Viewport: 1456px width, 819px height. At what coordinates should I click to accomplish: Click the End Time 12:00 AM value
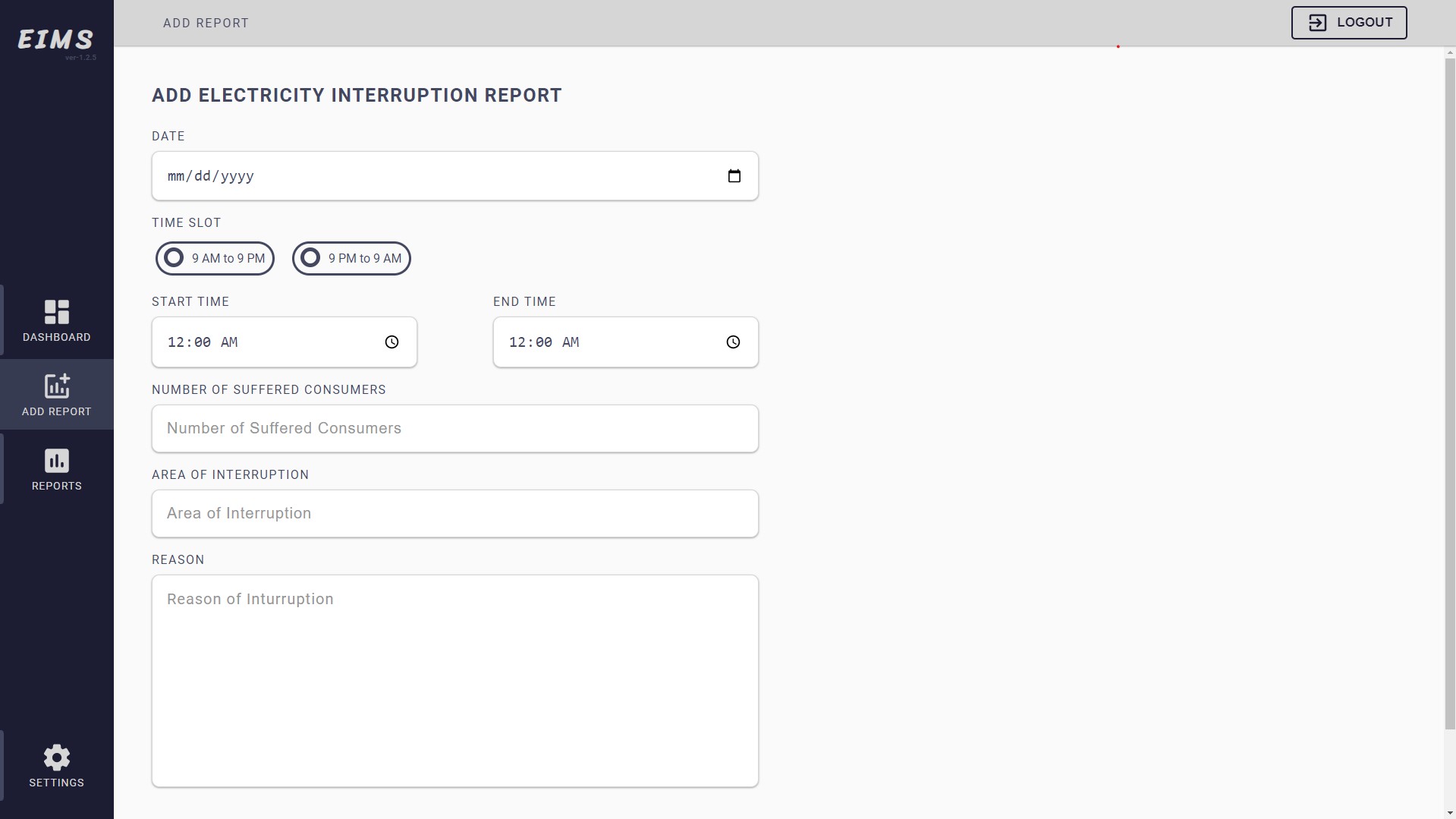[x=544, y=342]
